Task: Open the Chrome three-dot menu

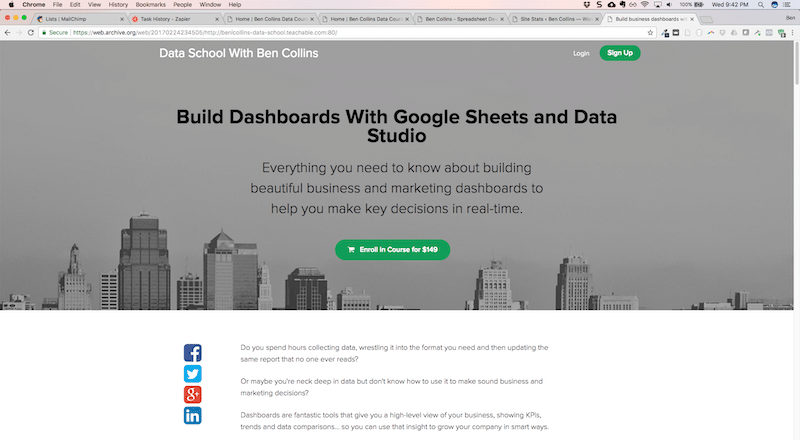Action: coord(792,33)
